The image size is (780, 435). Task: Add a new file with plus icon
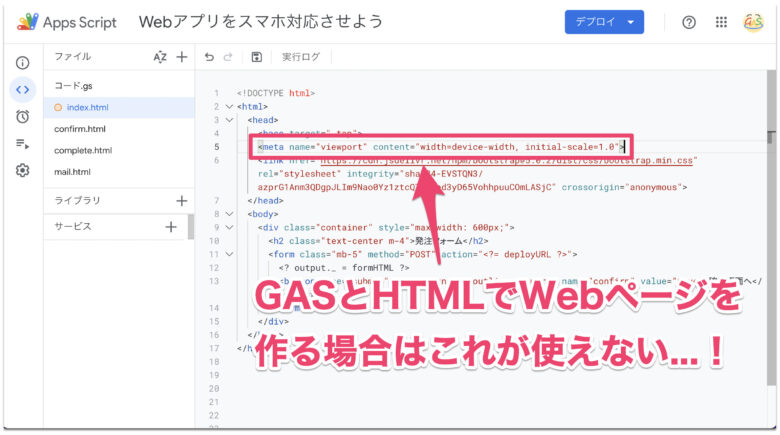point(182,57)
